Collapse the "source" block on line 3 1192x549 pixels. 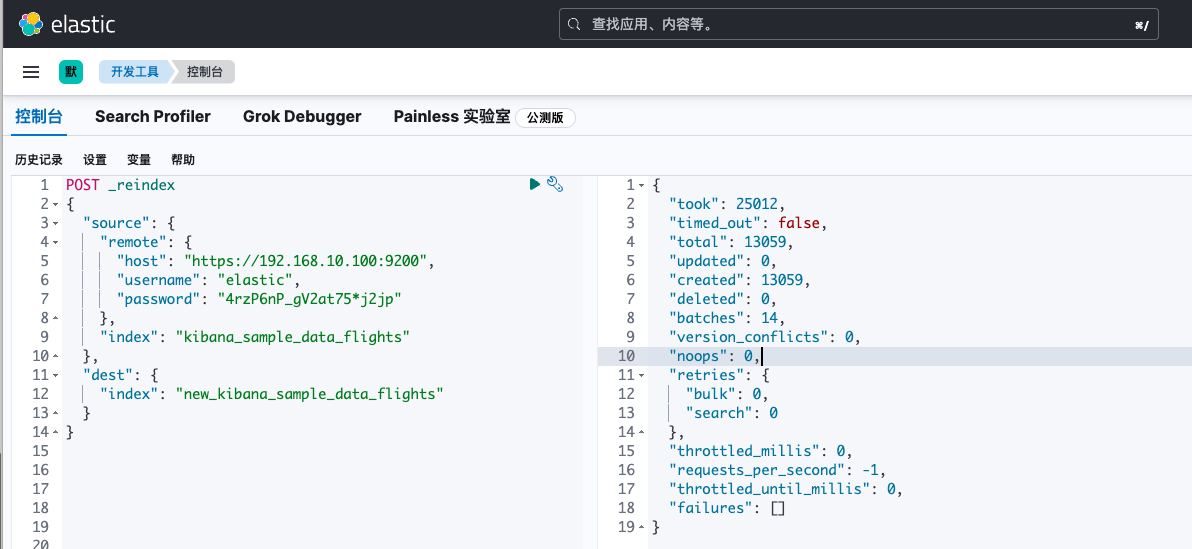[55, 223]
